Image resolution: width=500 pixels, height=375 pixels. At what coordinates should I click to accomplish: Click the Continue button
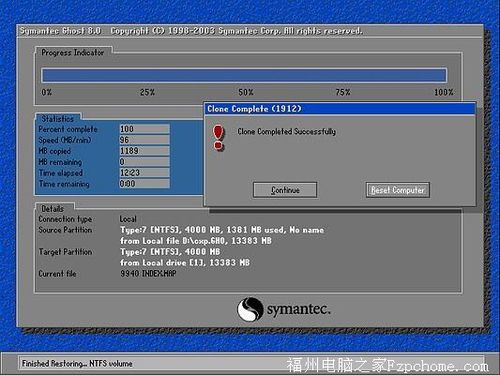click(285, 190)
